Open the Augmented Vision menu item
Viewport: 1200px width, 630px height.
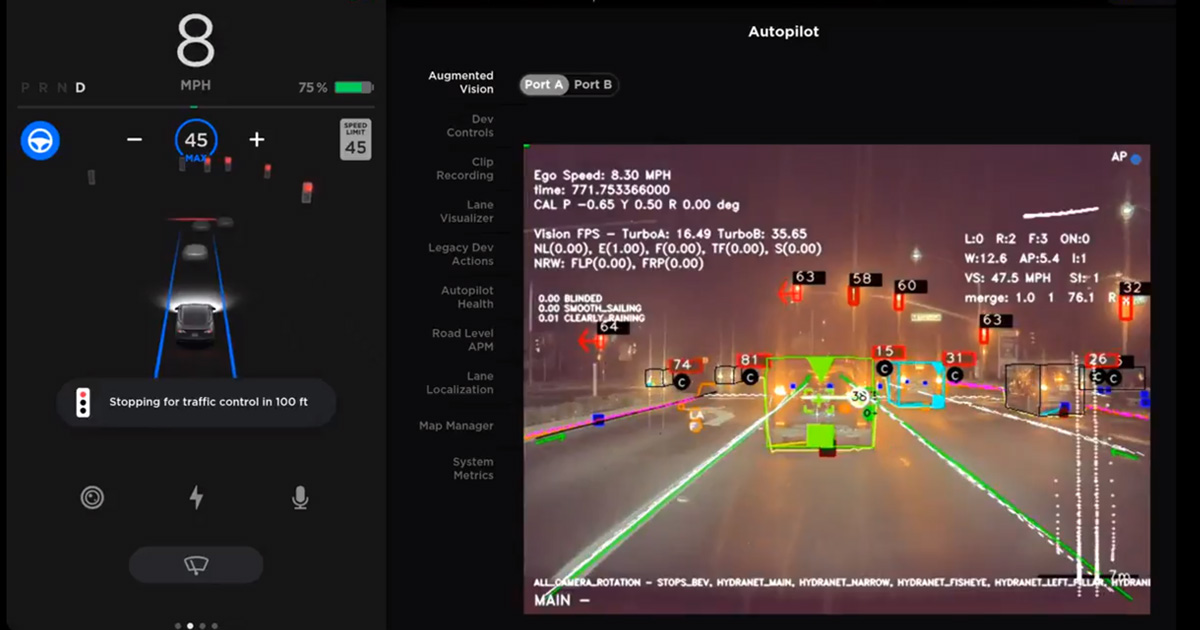pyautogui.click(x=461, y=82)
